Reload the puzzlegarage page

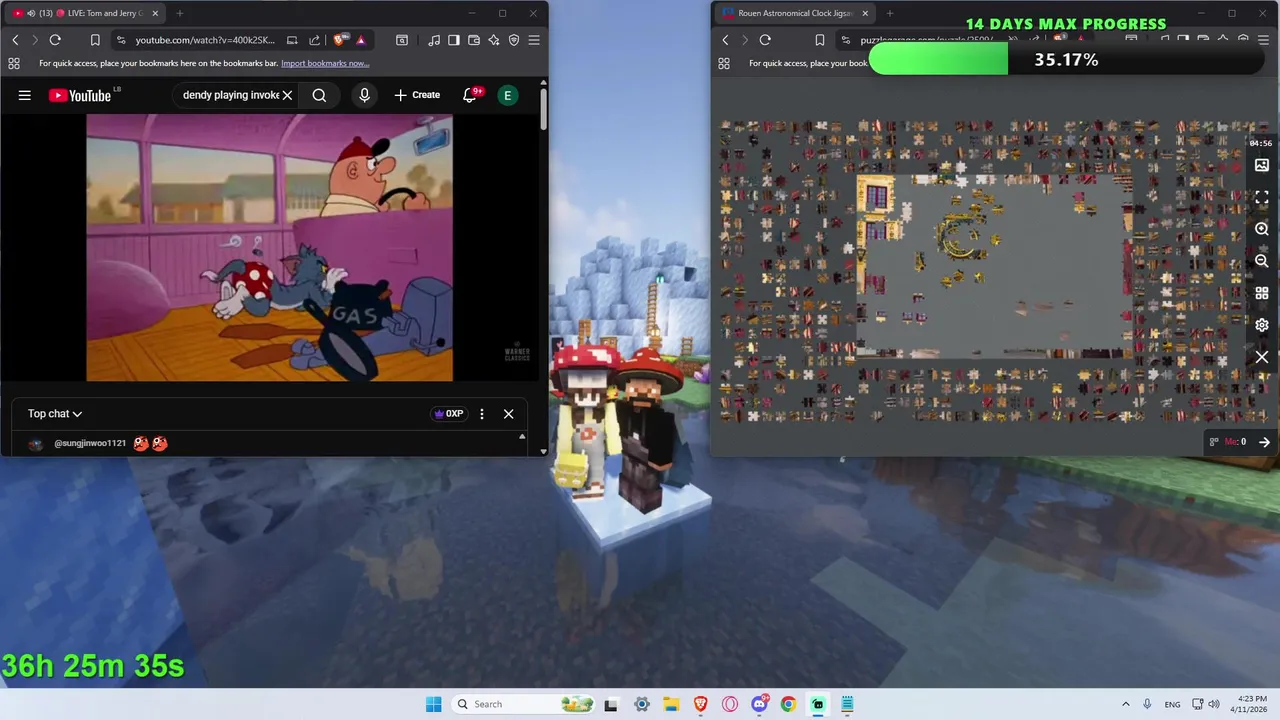pyautogui.click(x=765, y=40)
